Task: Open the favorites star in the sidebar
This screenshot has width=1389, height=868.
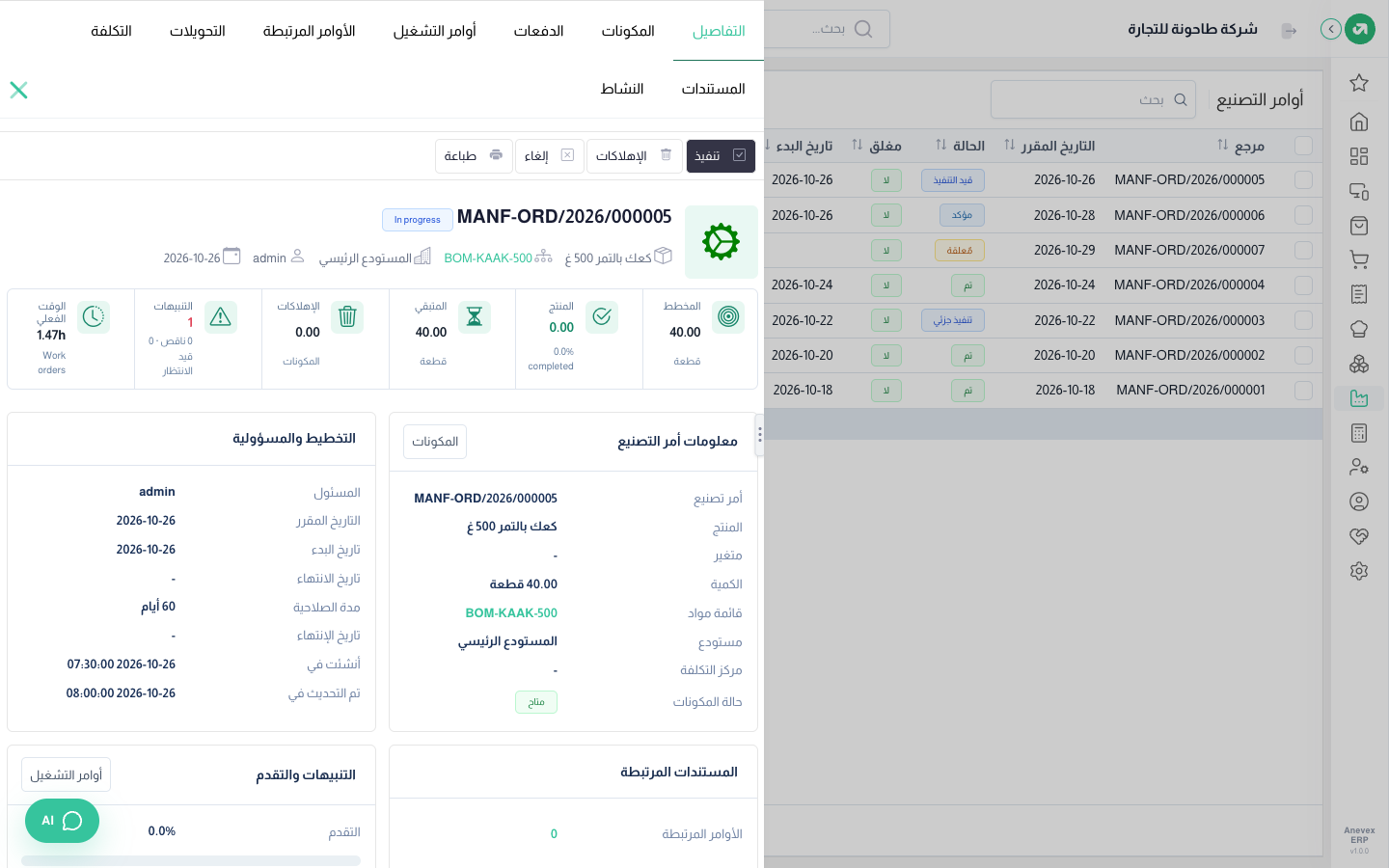Action: click(x=1359, y=83)
